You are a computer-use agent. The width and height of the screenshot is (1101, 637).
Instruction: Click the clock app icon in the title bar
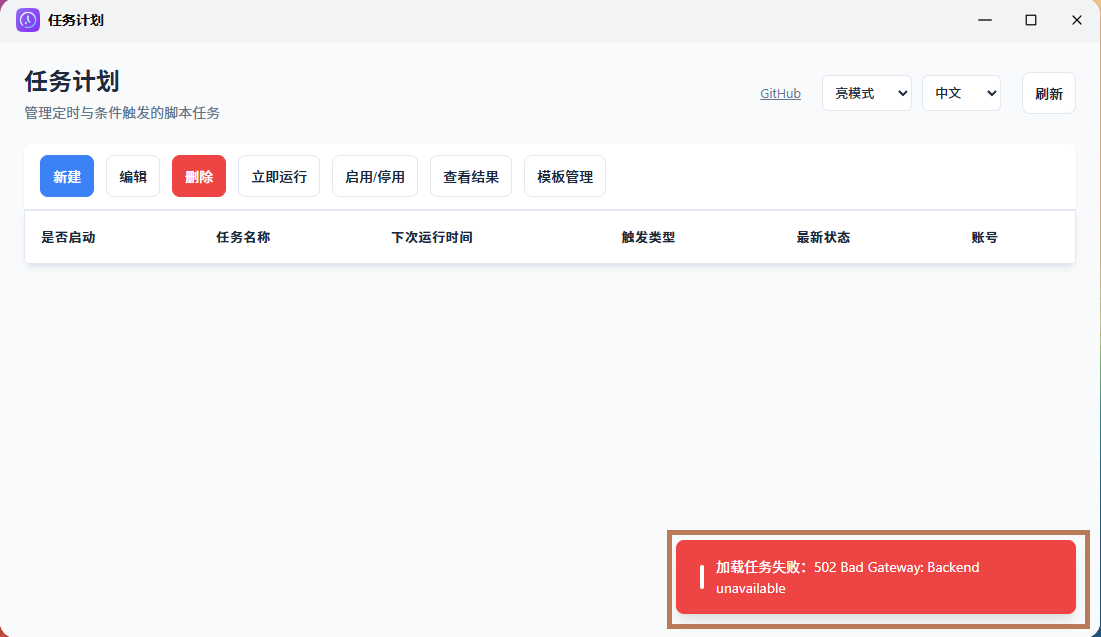[x=27, y=20]
